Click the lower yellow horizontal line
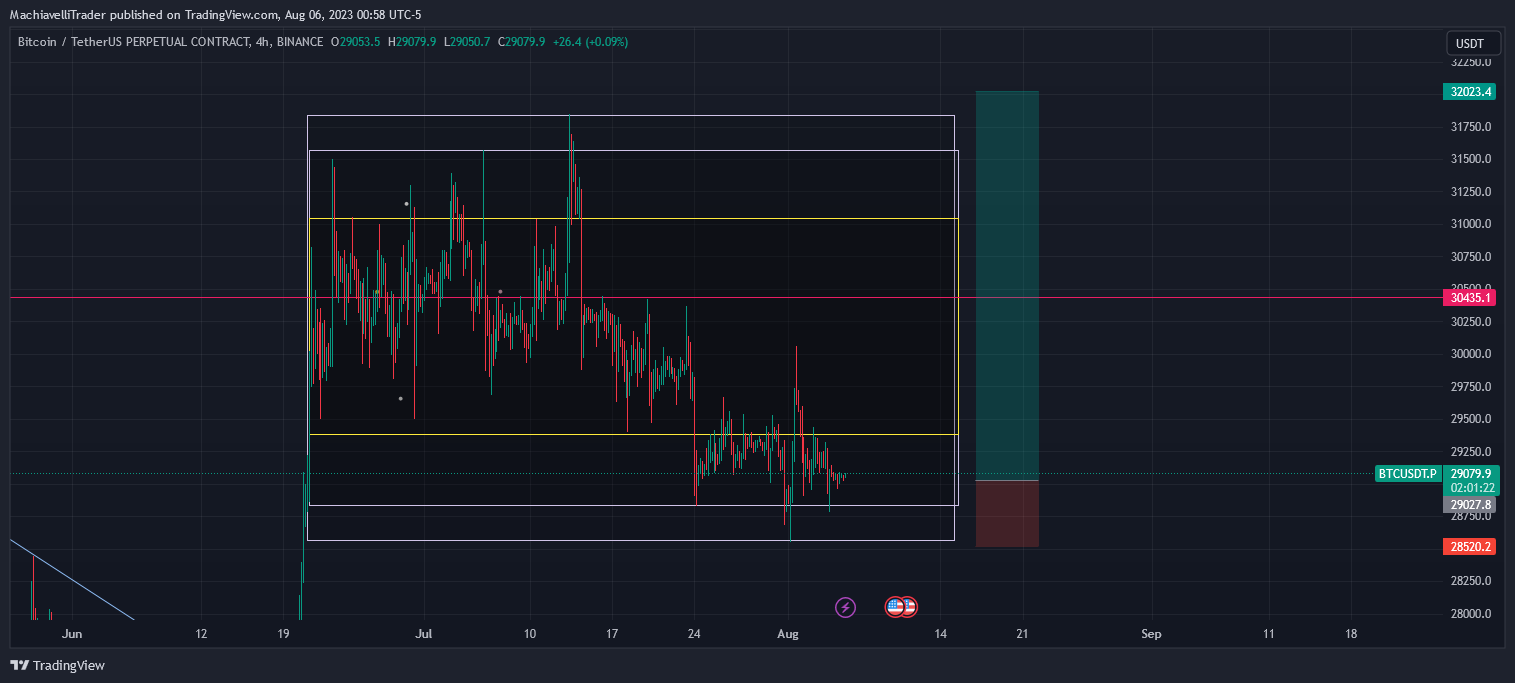Image resolution: width=1515 pixels, height=683 pixels. [x=634, y=434]
